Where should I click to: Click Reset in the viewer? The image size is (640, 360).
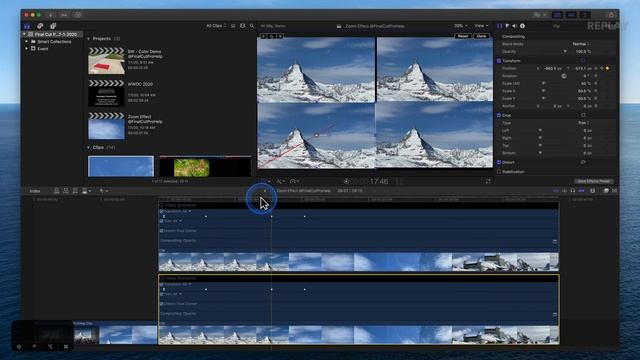click(462, 36)
